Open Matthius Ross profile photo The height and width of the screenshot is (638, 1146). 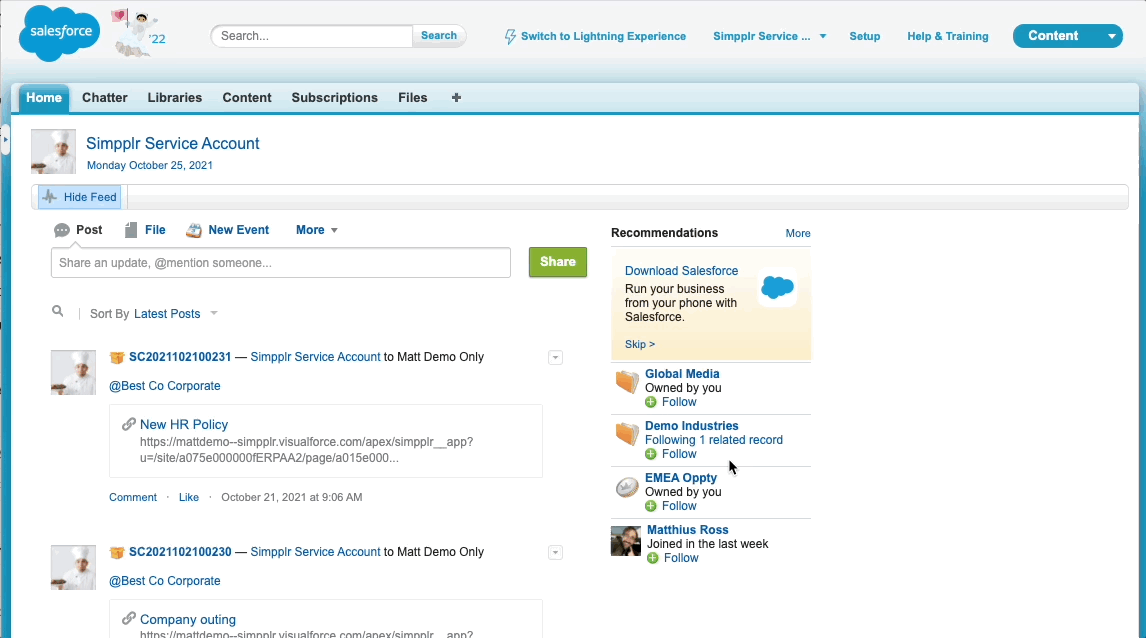pyautogui.click(x=626, y=541)
